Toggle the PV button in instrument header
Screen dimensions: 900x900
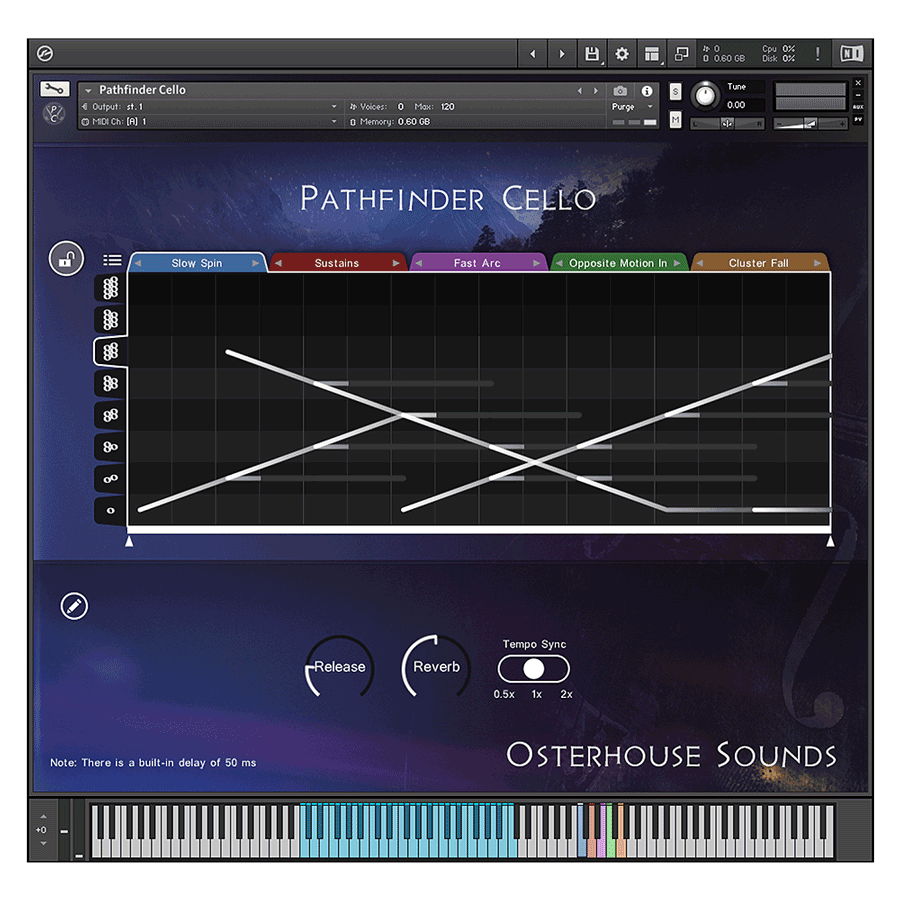click(858, 119)
